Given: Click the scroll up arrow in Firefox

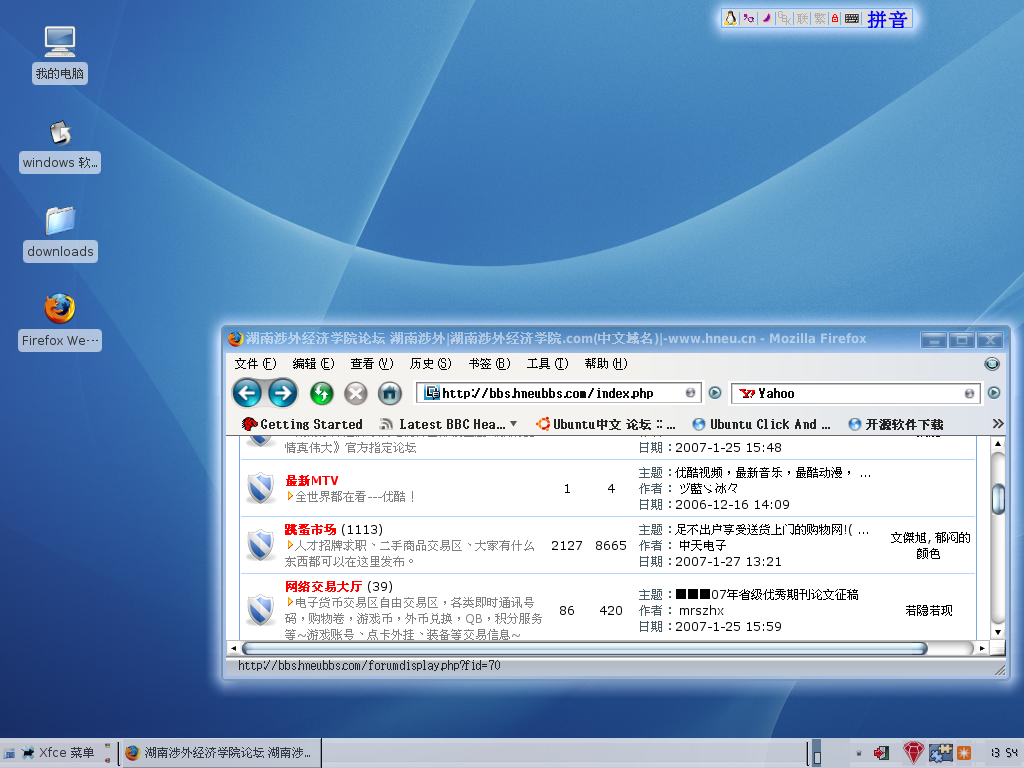Looking at the screenshot, I should 997,444.
